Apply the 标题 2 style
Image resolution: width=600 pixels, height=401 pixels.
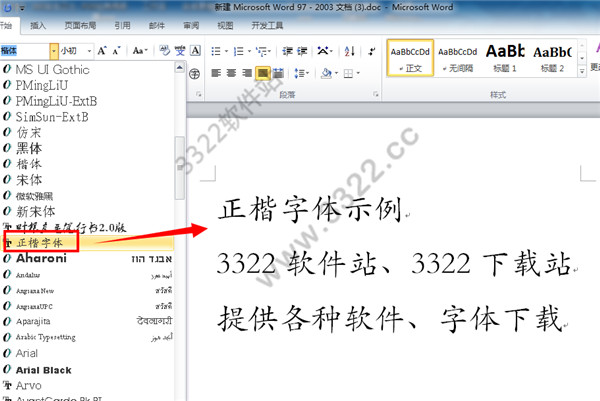553,58
